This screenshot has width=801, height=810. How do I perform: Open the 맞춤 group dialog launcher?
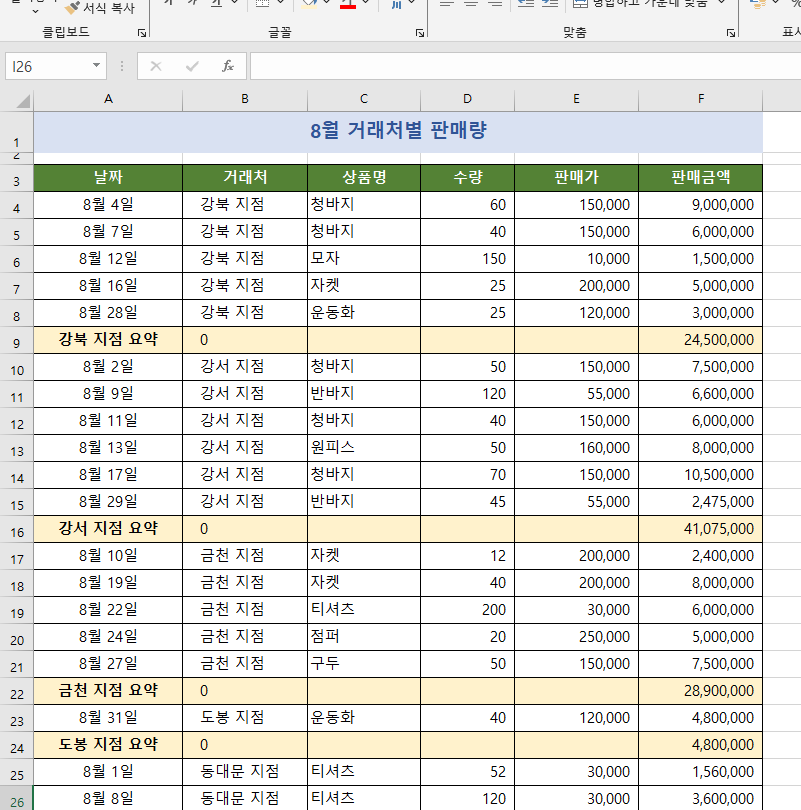731,33
